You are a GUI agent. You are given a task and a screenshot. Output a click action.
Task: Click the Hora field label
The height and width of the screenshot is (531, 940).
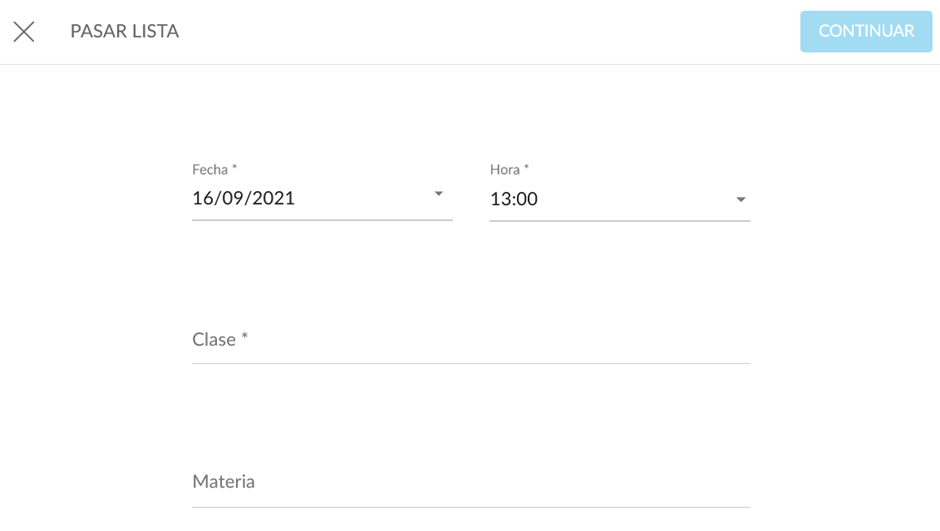pyautogui.click(x=505, y=170)
